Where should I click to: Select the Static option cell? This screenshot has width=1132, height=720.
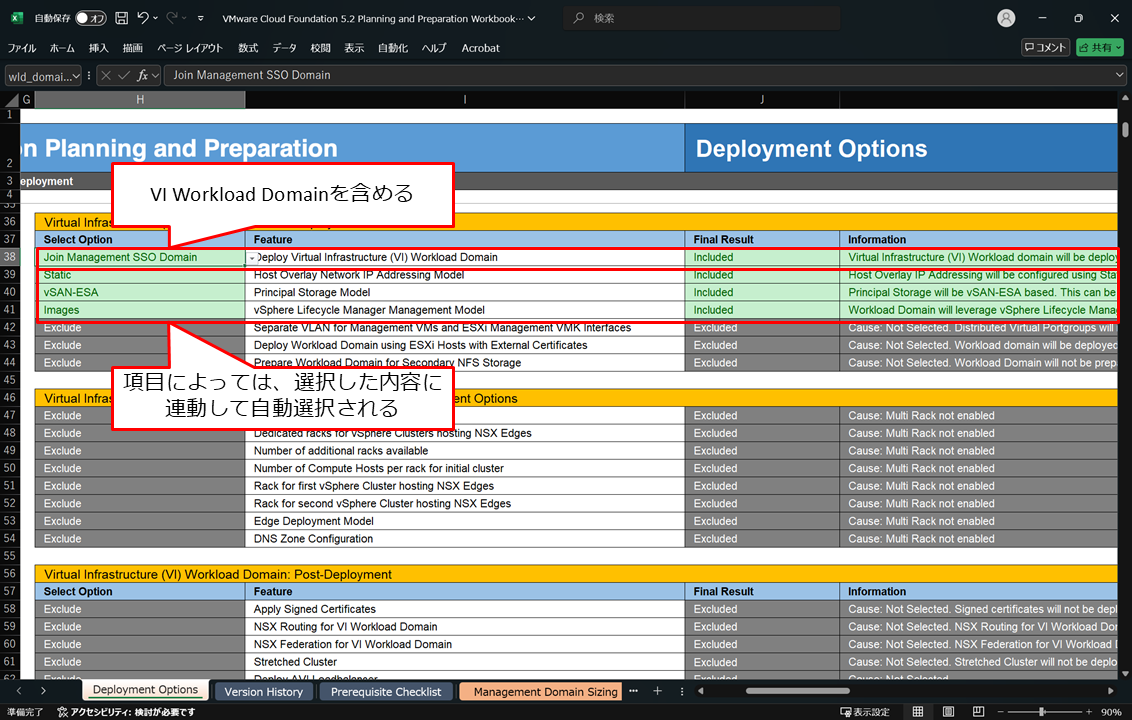pos(140,275)
